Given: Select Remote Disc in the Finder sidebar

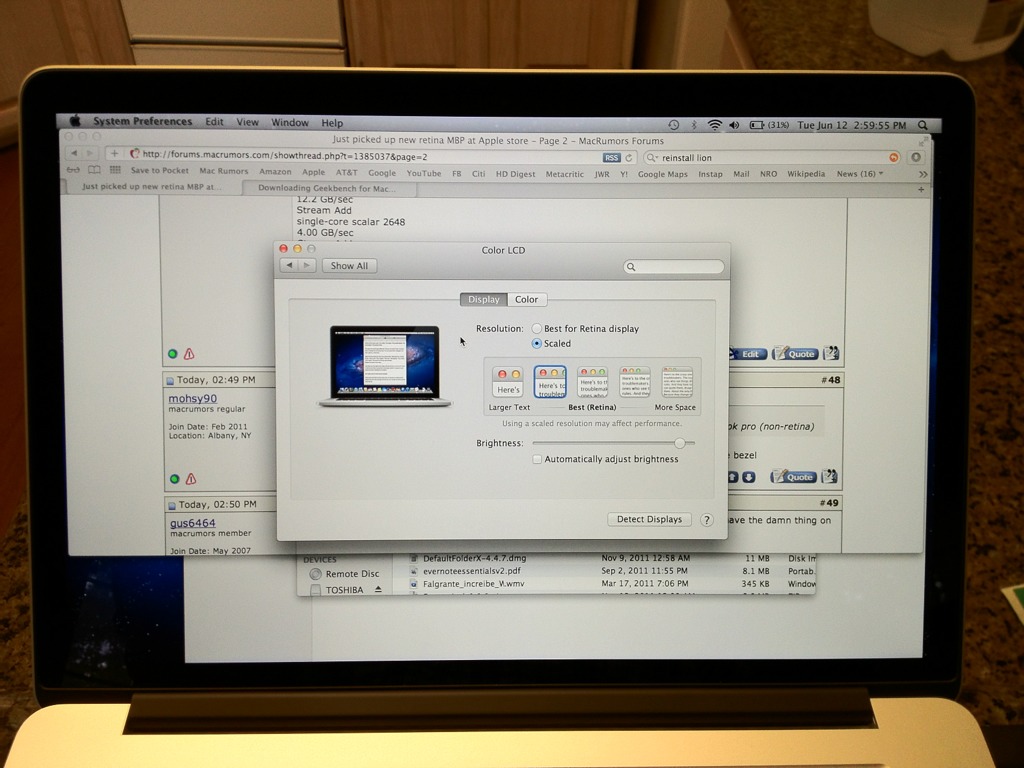Looking at the screenshot, I should [x=344, y=573].
